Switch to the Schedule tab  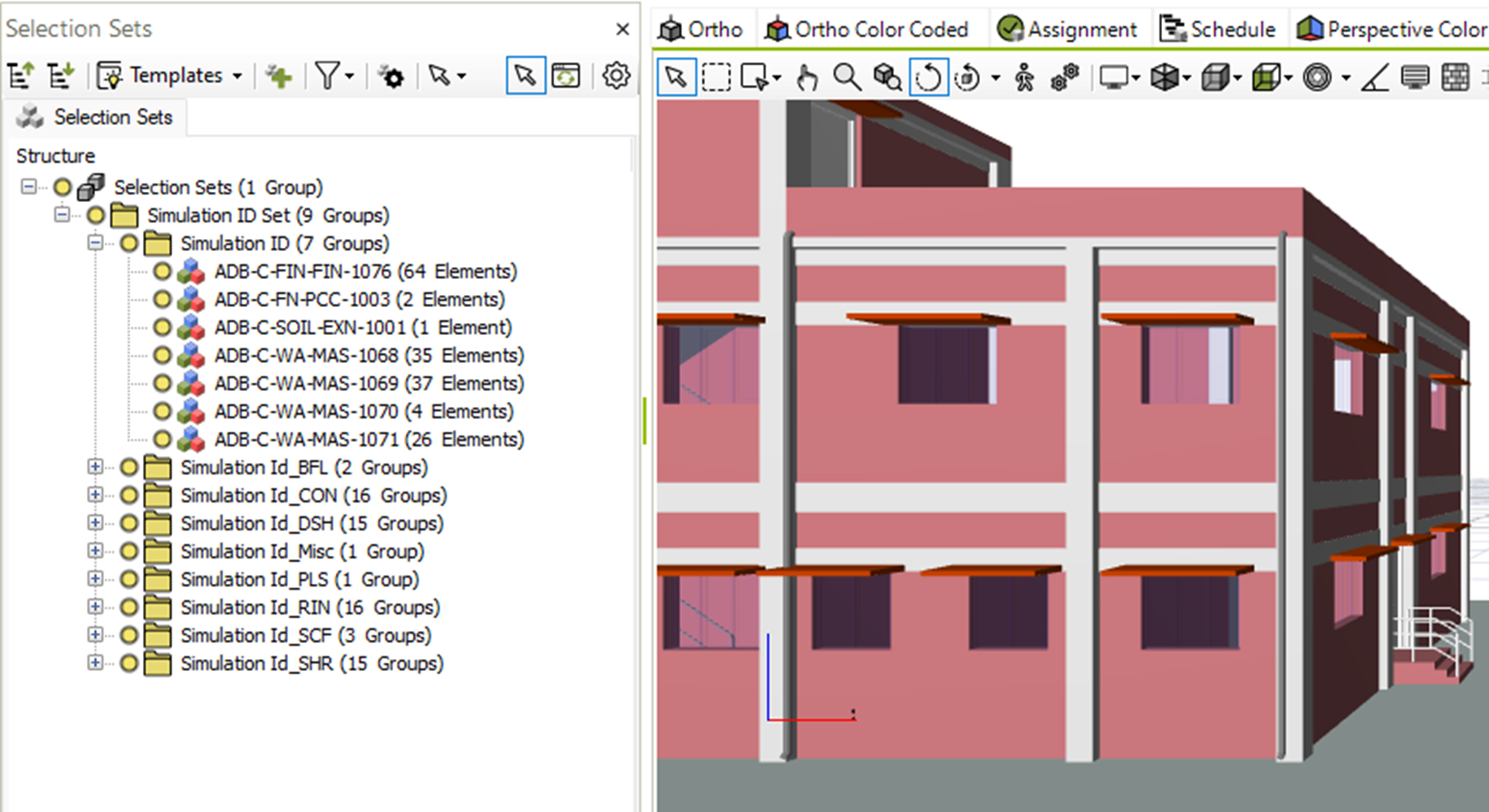pos(1218,30)
